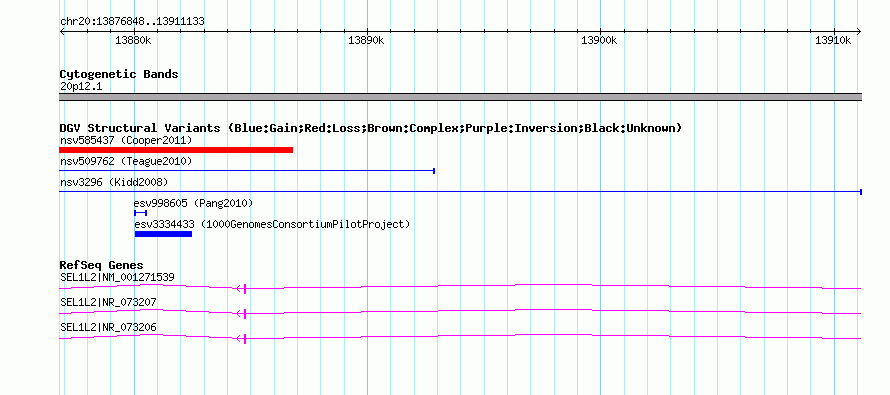
Task: Select the thin blue nsv509762 gain line
Action: (247, 170)
